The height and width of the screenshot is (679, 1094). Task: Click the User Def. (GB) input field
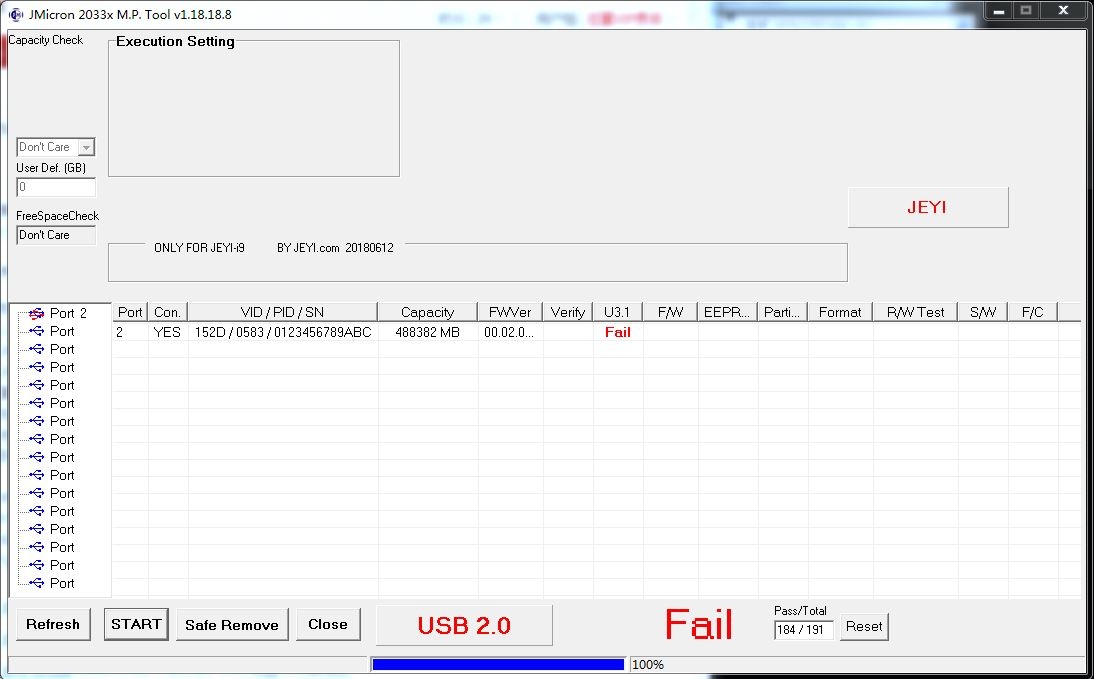click(x=56, y=187)
